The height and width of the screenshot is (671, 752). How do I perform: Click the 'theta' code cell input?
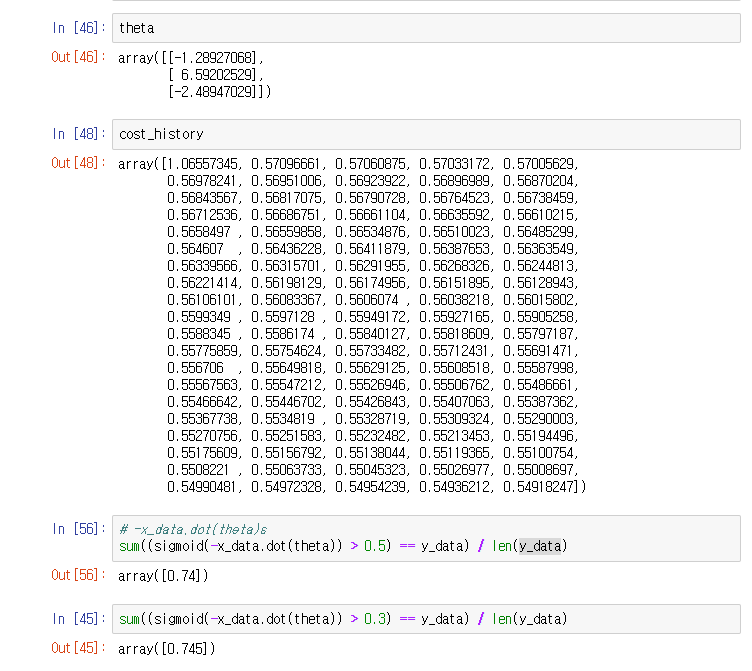(426, 28)
